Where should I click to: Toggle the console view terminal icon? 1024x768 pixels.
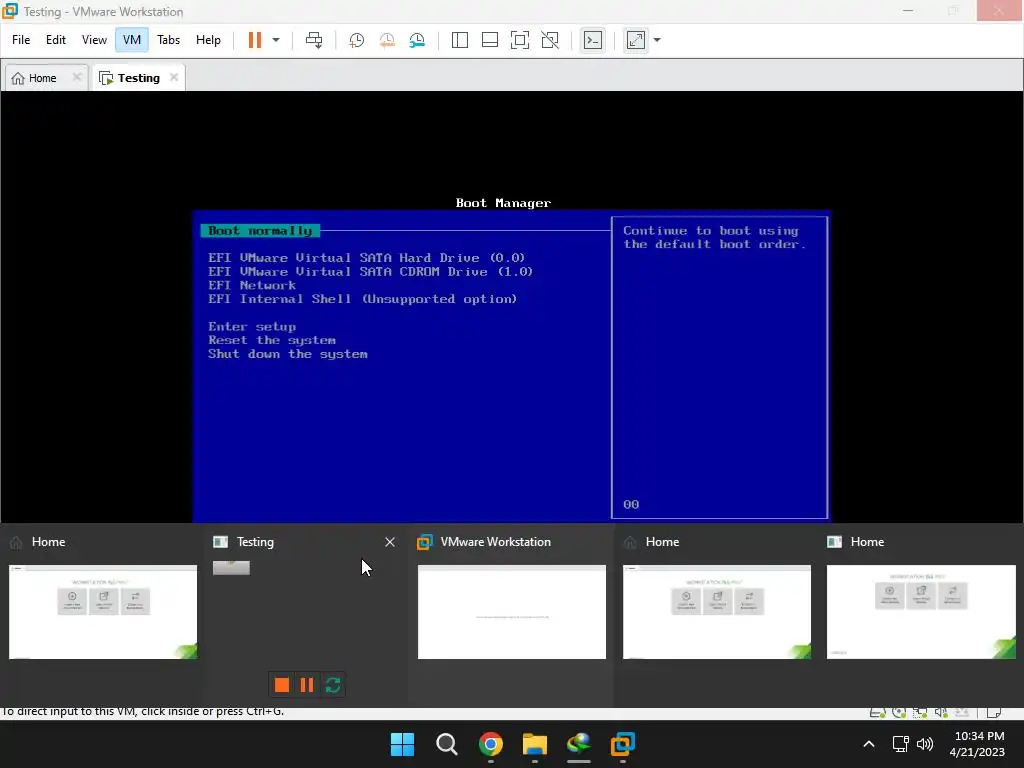pos(593,40)
